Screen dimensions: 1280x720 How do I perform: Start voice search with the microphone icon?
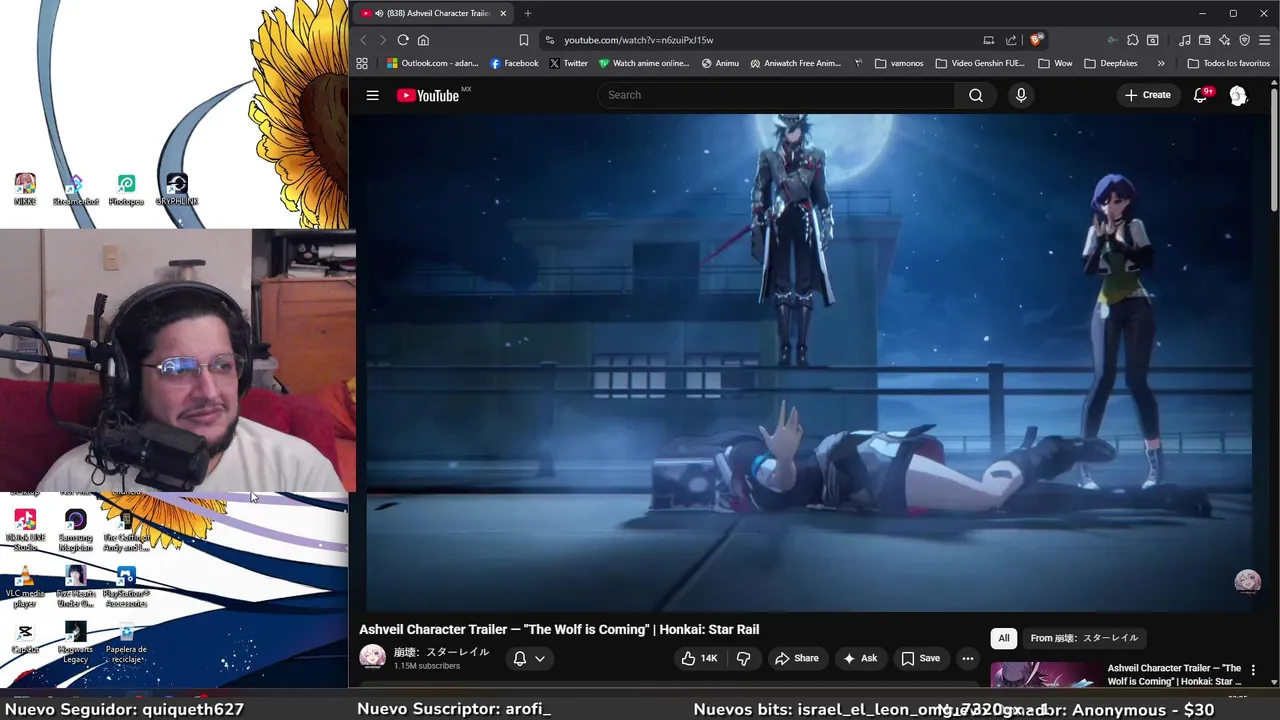tap(1021, 95)
